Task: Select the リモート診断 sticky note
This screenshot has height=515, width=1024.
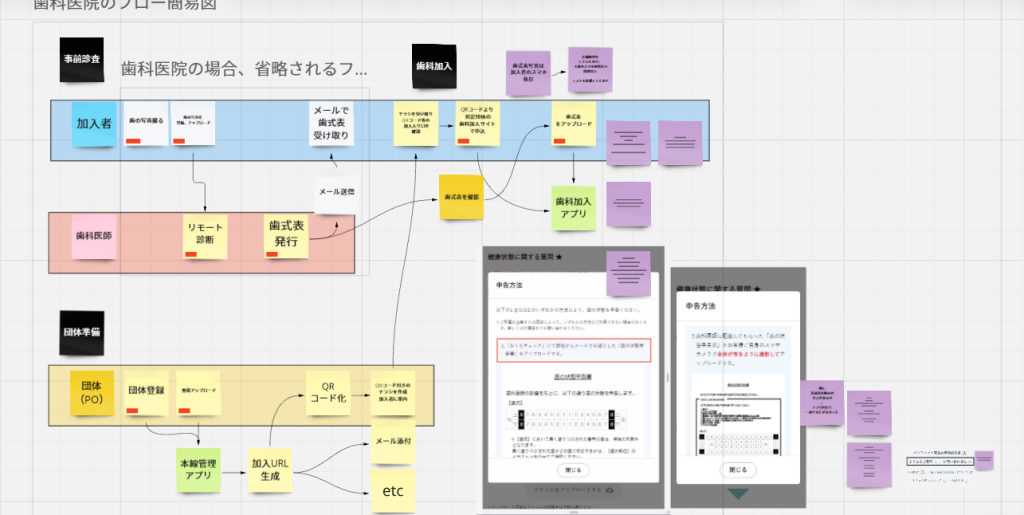Action: pyautogui.click(x=205, y=236)
